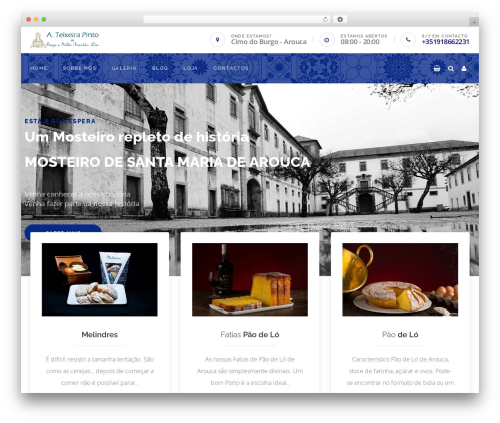Click the clock opening hours icon

coord(327,40)
